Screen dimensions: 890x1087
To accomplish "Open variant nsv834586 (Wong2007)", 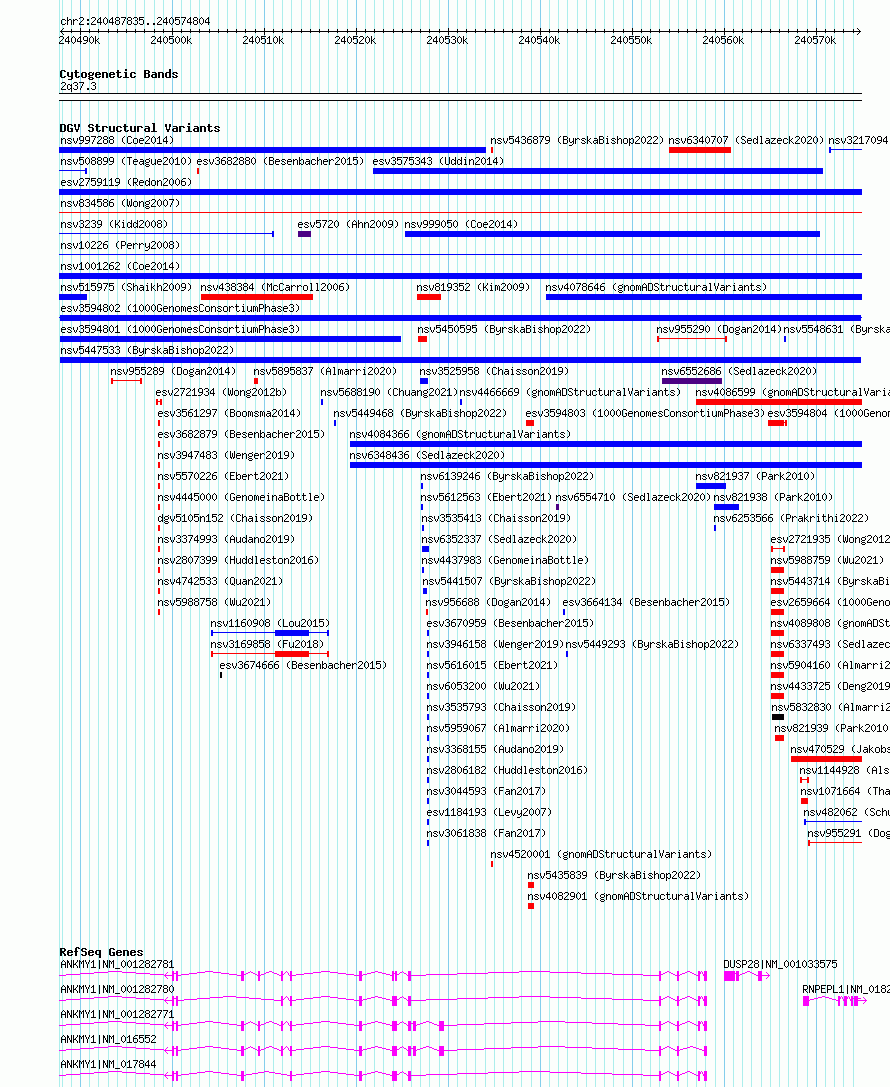I will tap(120, 203).
